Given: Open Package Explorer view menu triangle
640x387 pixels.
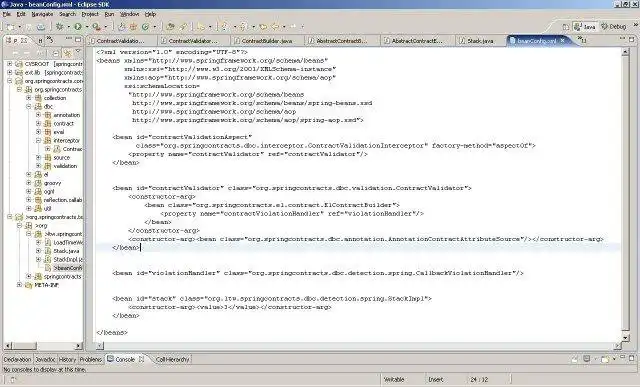Looking at the screenshot, I should 78,52.
